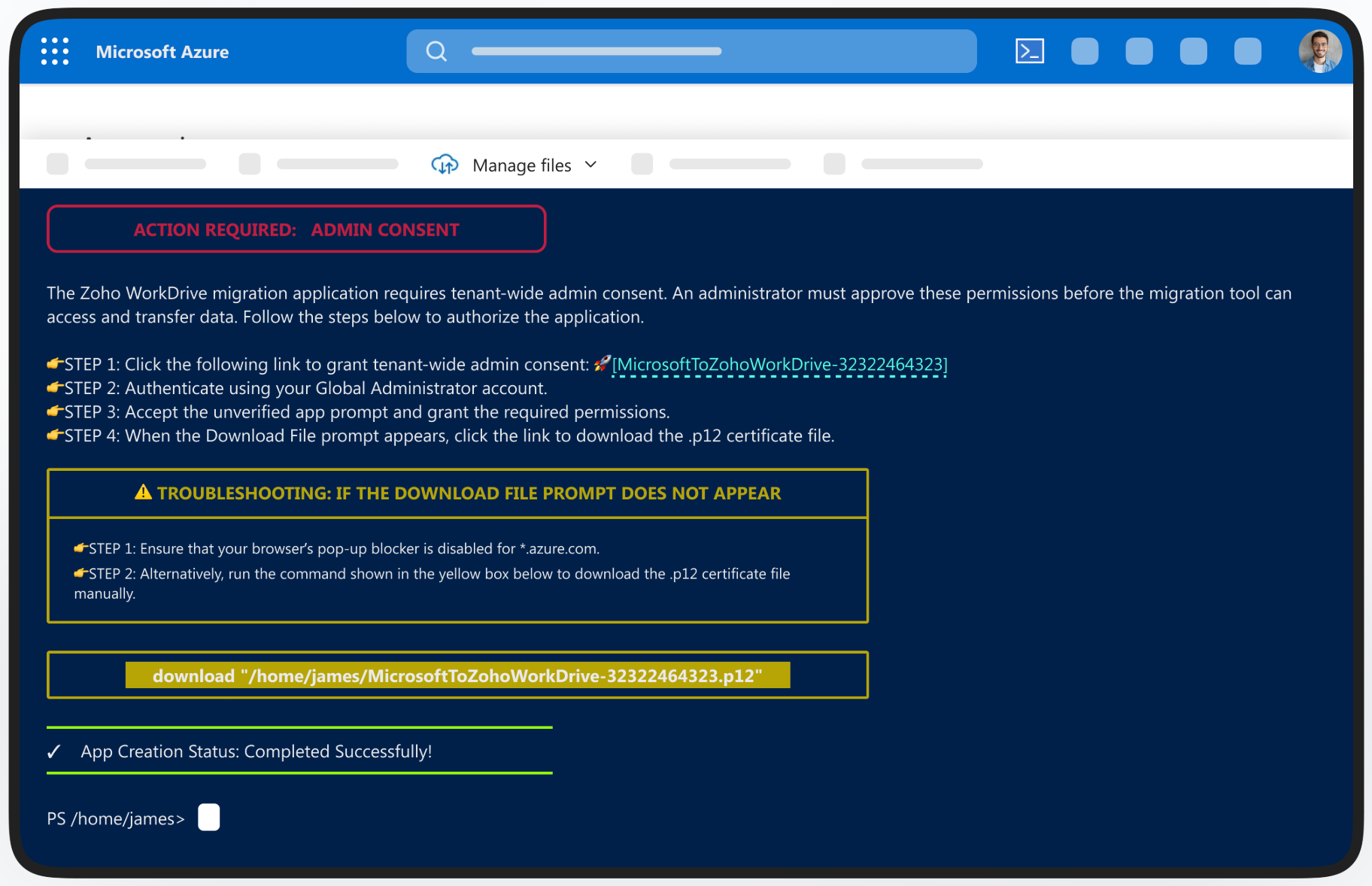
Task: Open the user profile avatar
Action: point(1320,51)
